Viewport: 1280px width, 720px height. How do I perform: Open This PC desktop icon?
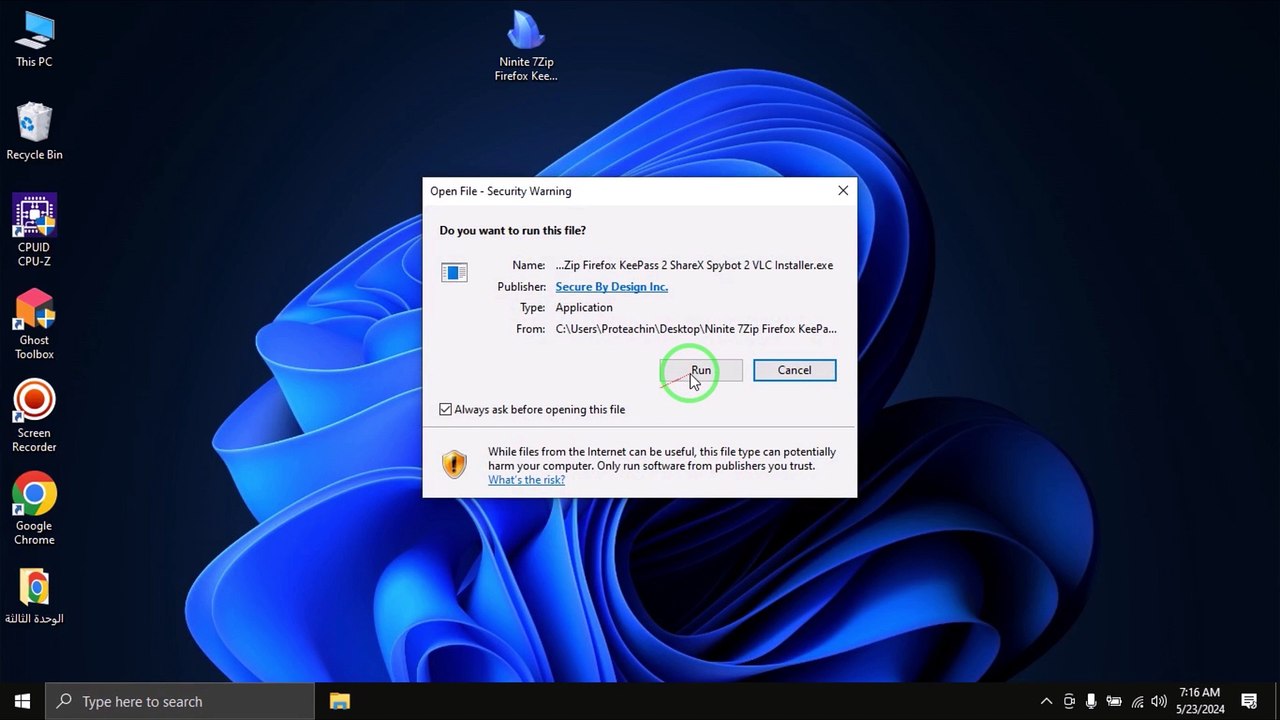pos(34,40)
